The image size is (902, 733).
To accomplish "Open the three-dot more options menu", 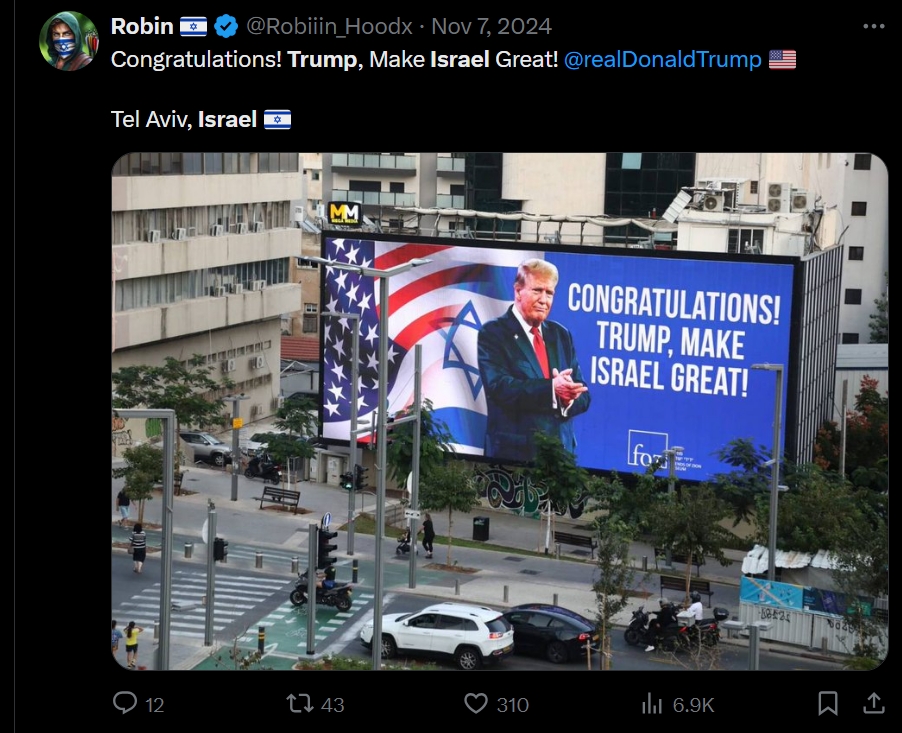I will pos(873,26).
